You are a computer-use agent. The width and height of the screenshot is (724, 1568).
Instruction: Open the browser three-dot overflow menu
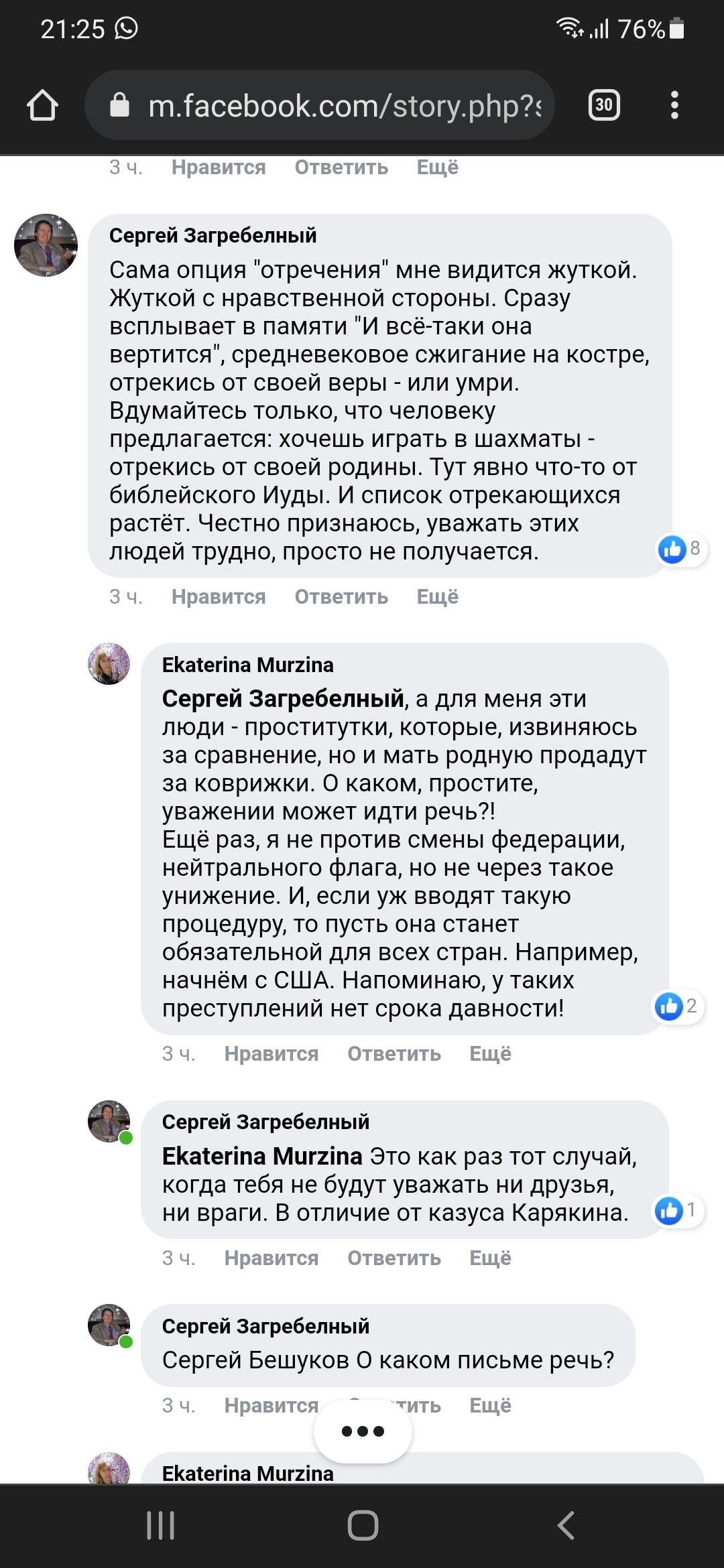(674, 105)
